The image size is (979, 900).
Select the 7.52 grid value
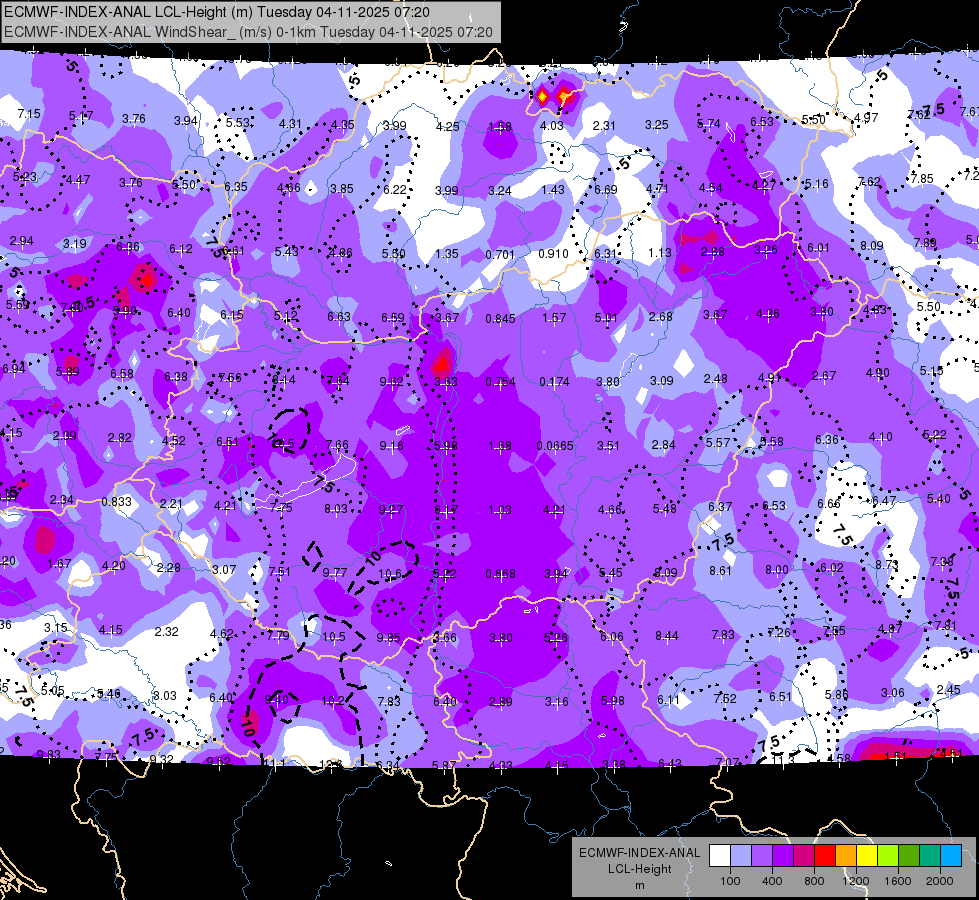(x=725, y=698)
